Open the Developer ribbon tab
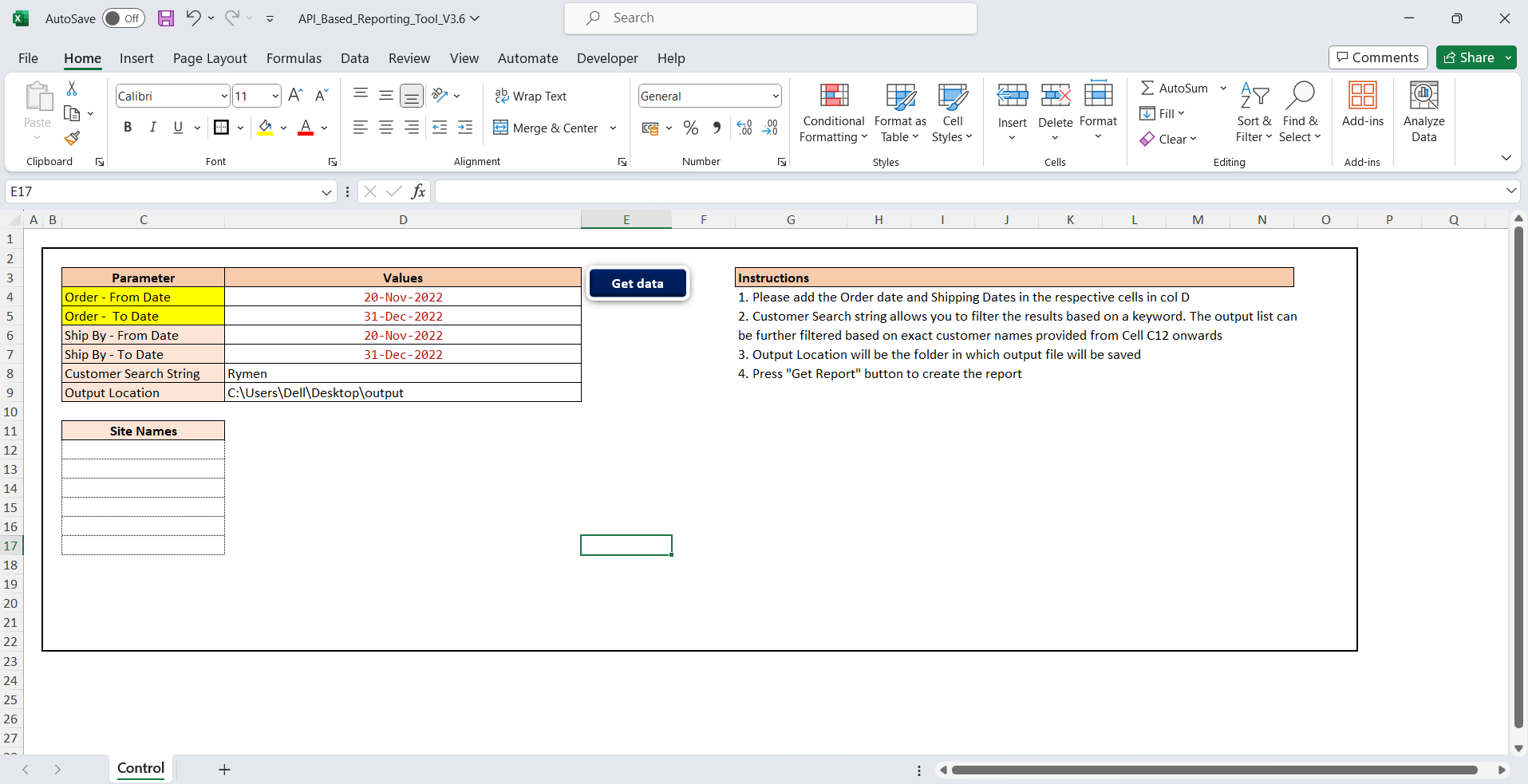1528x784 pixels. 606,58
